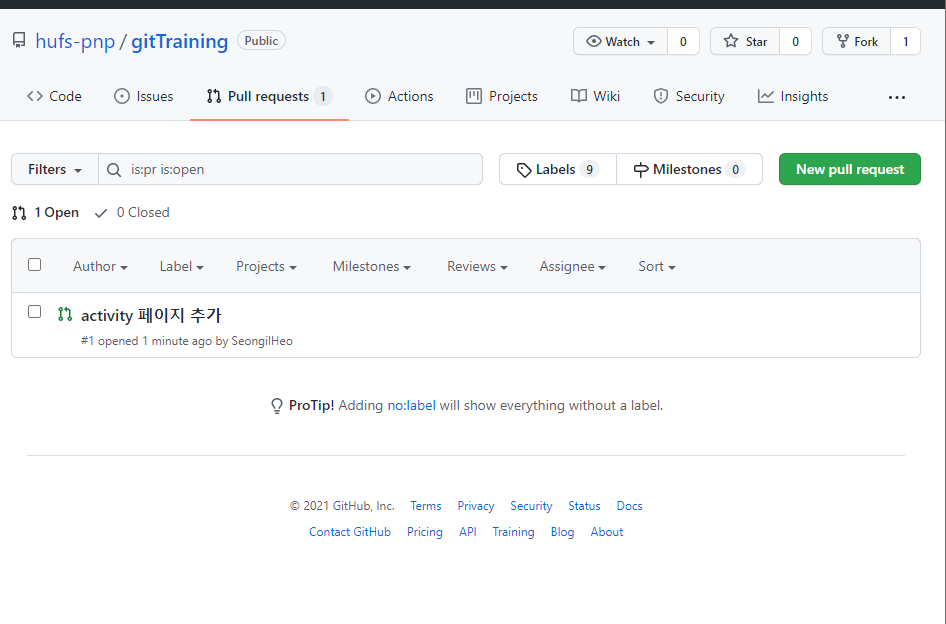Click the stargazers count 0
Screen dimensions: 946x624
(795, 41)
